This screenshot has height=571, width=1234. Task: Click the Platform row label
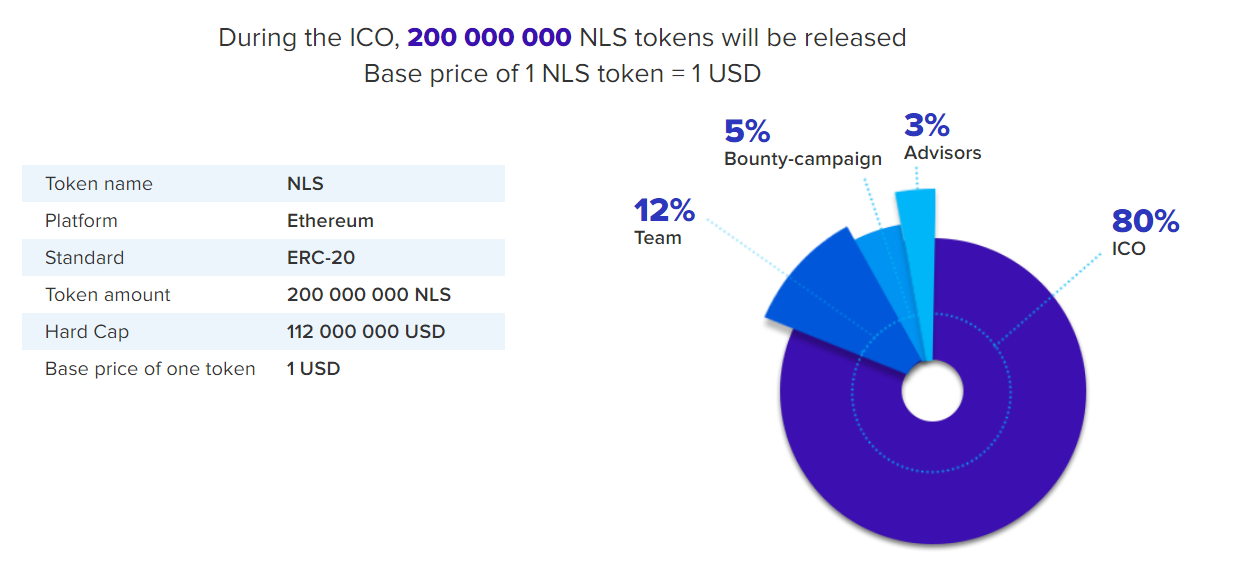(81, 221)
